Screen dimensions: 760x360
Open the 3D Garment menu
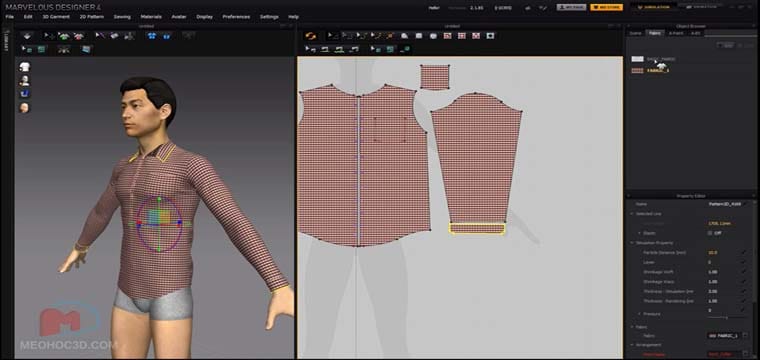click(x=56, y=16)
